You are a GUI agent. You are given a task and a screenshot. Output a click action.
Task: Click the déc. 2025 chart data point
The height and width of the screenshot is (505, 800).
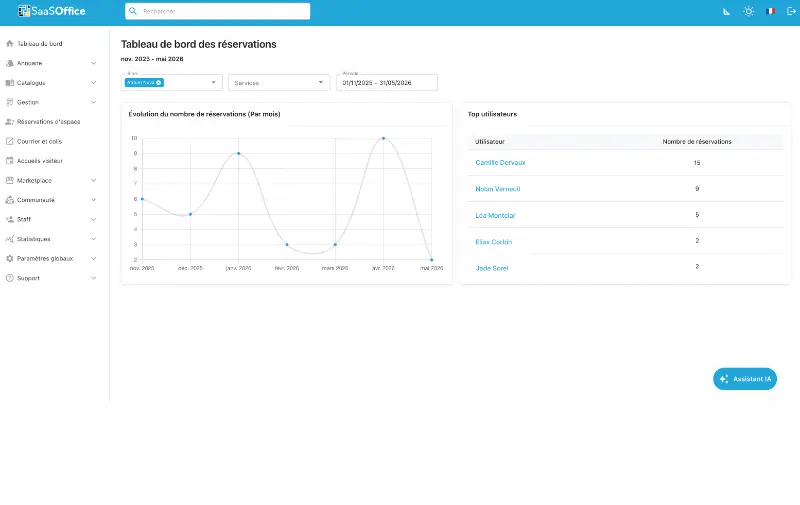click(x=190, y=214)
